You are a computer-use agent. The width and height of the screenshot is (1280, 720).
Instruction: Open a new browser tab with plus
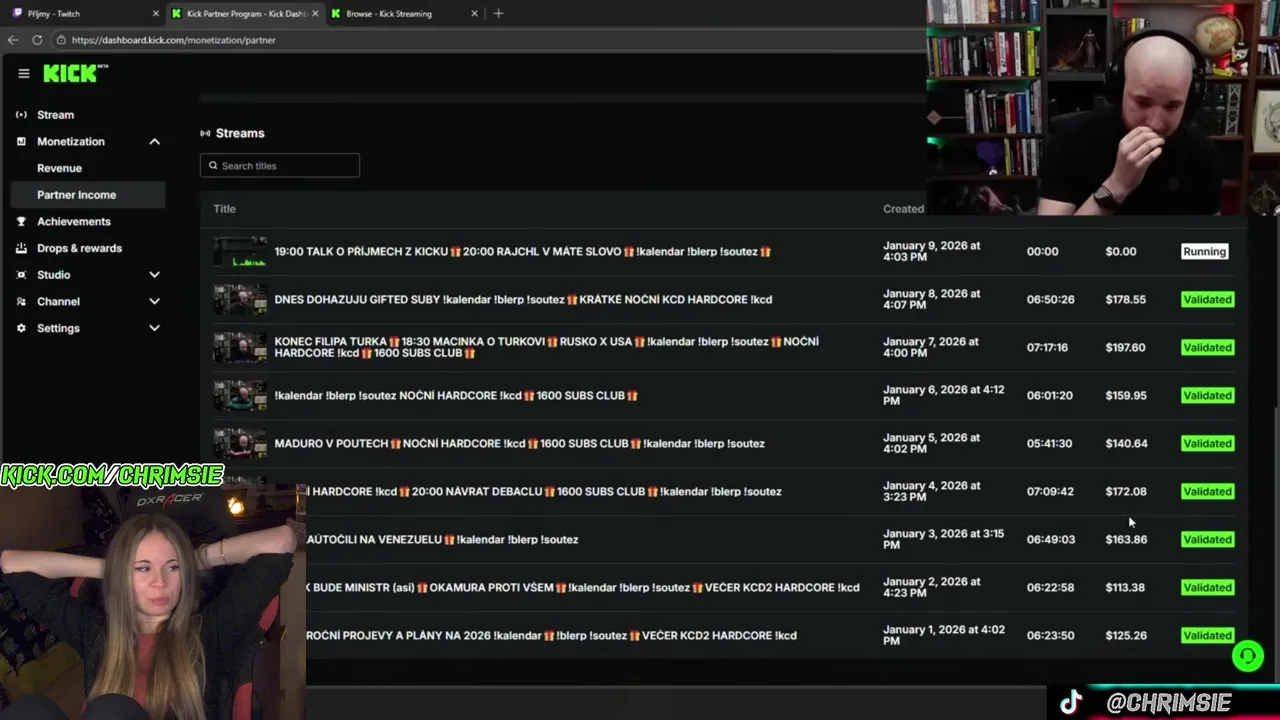(498, 13)
